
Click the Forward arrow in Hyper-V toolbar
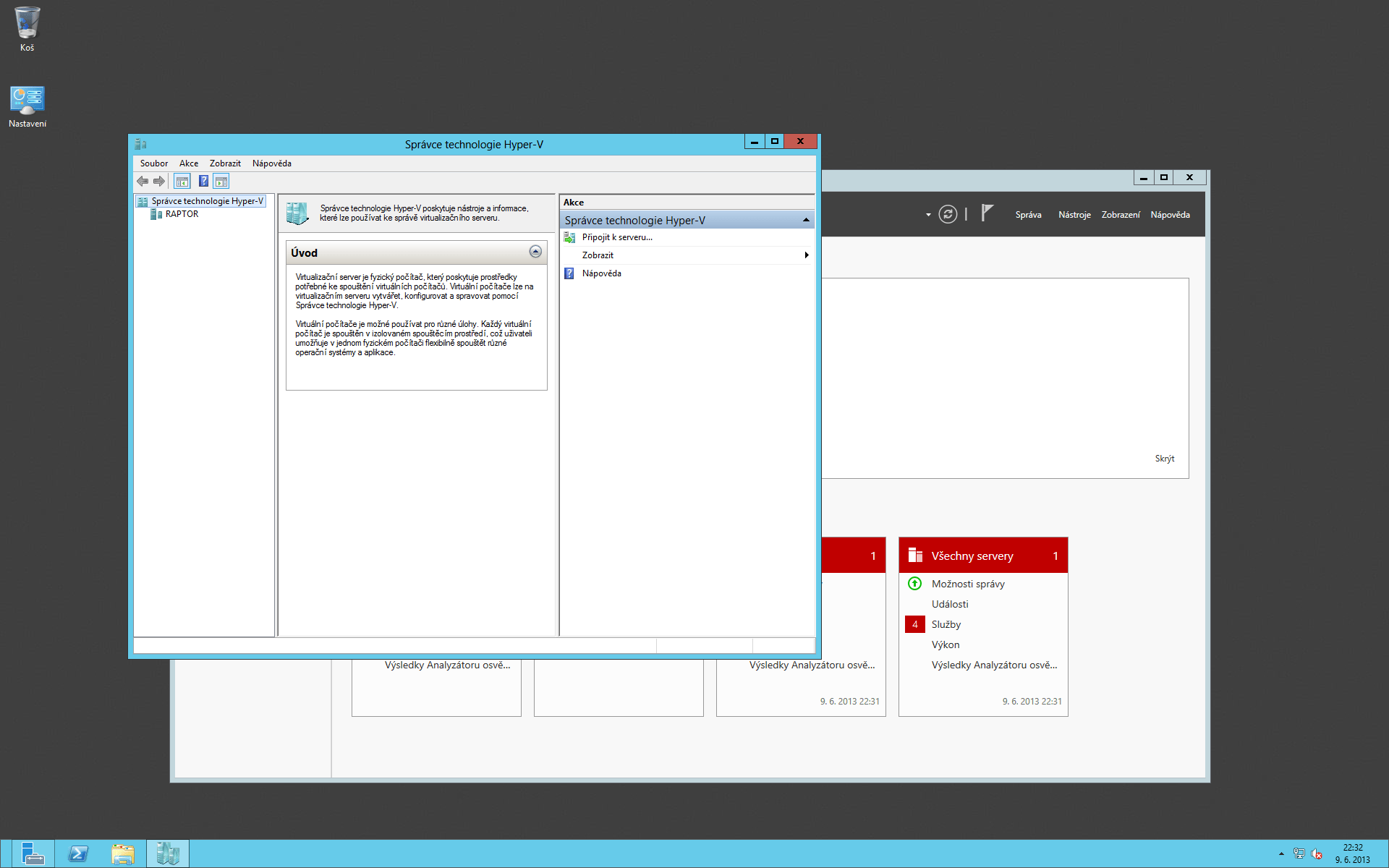[x=159, y=182]
